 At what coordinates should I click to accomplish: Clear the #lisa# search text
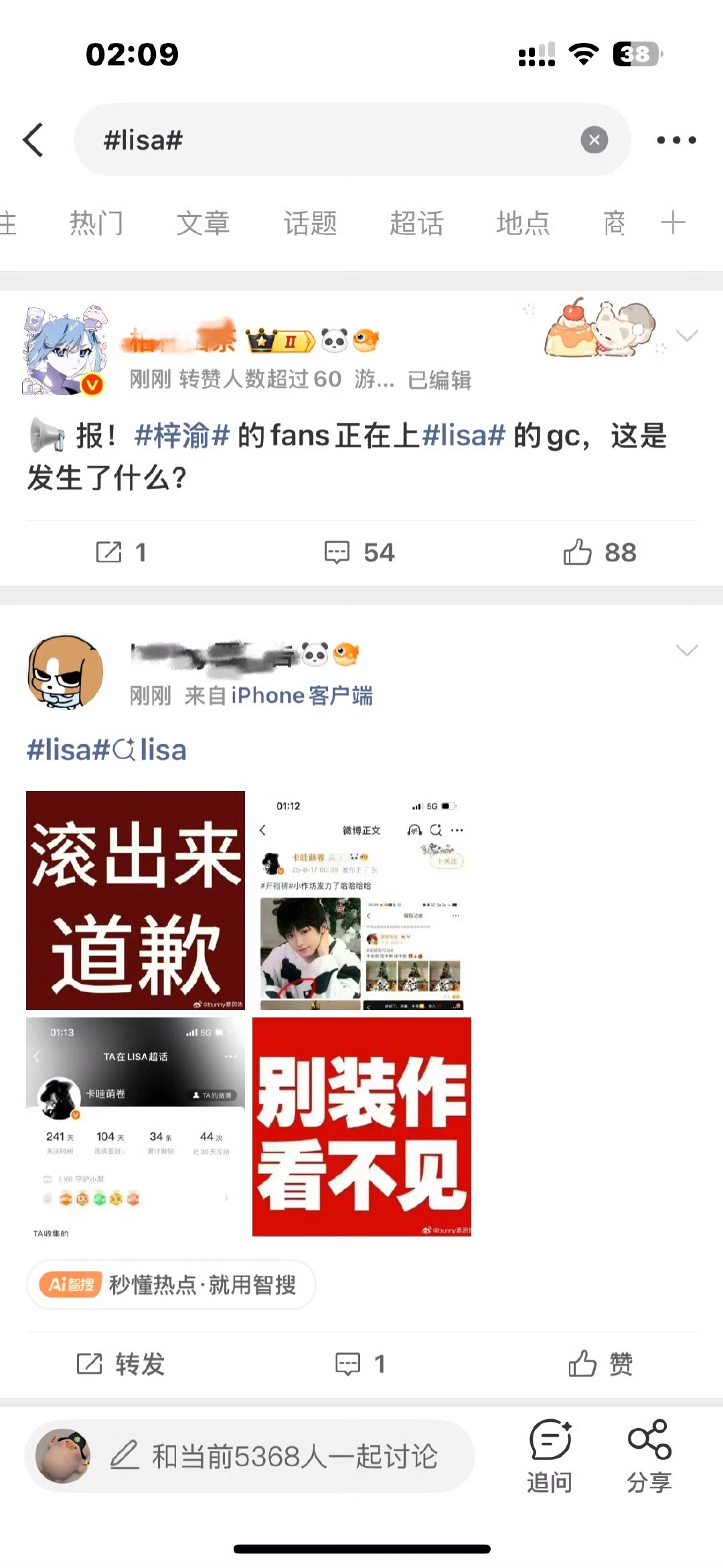point(594,140)
